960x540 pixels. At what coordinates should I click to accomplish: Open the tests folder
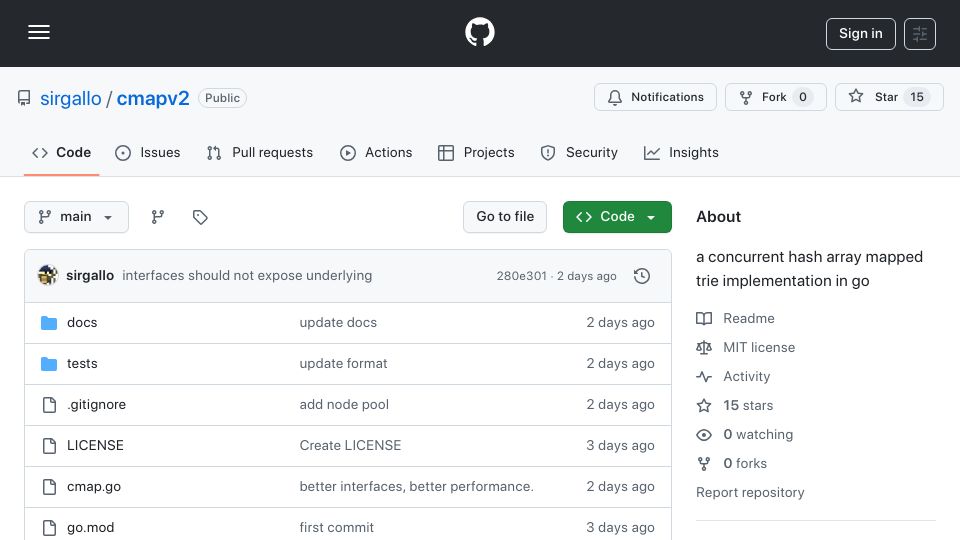pos(82,364)
